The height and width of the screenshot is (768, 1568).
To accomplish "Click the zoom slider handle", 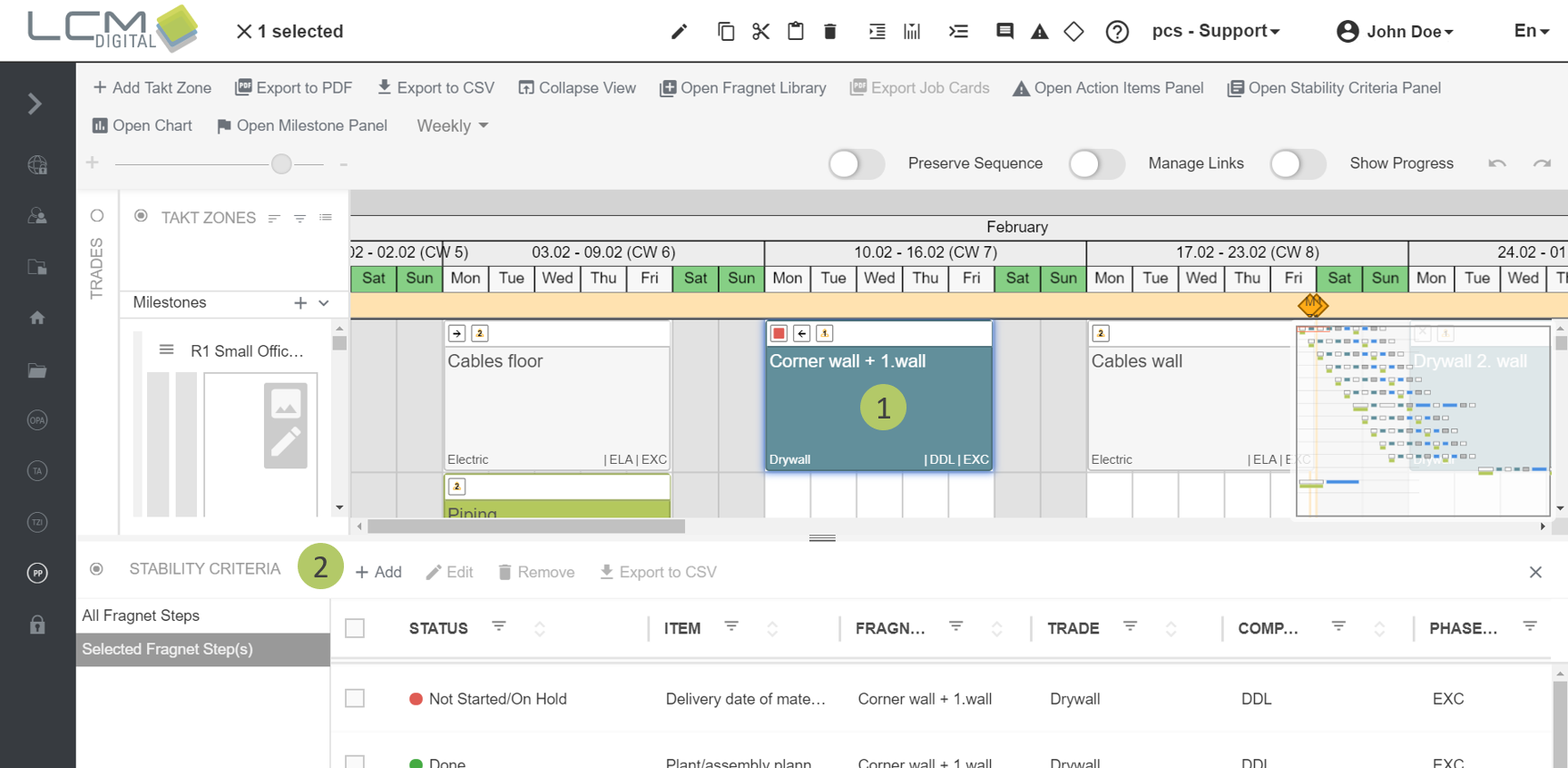I will 281,163.
